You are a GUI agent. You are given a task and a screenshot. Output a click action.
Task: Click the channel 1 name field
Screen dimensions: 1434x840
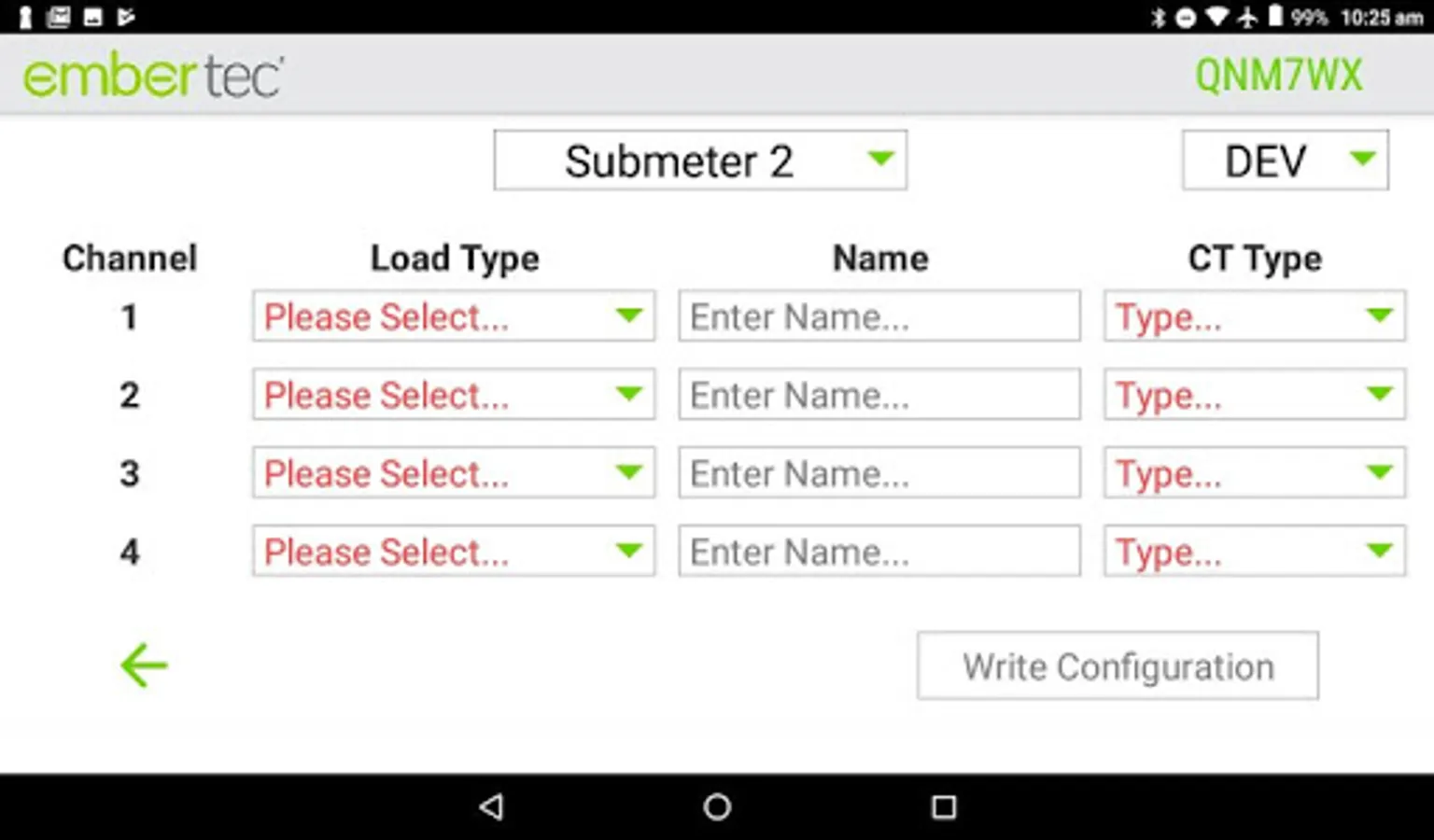click(x=879, y=316)
